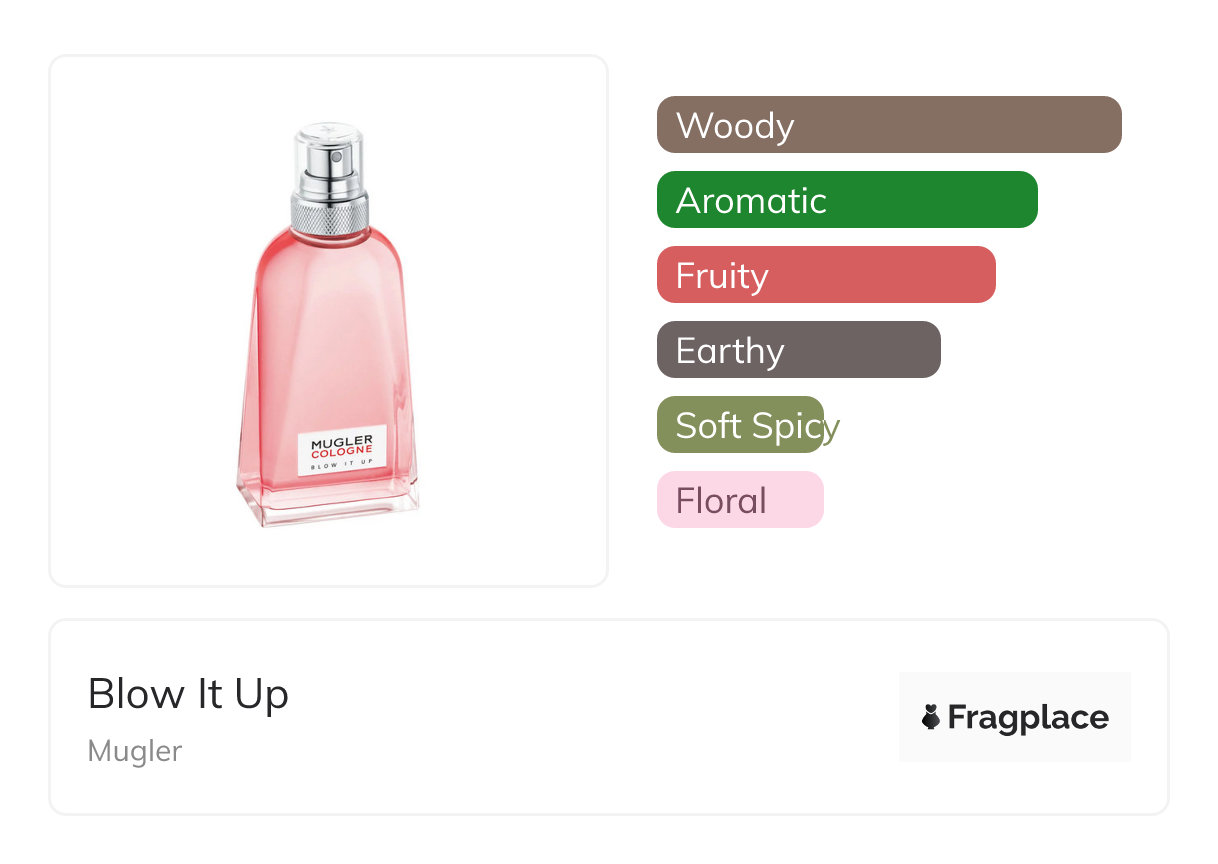Click the knurled silver collar of the bottle
This screenshot has width=1218, height=864.
tap(329, 211)
